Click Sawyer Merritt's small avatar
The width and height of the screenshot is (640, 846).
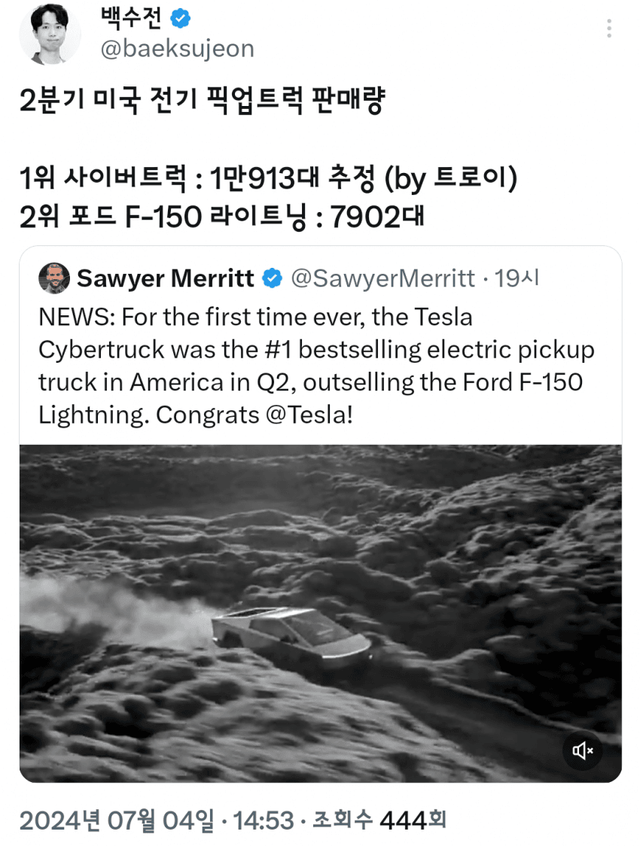[53, 277]
